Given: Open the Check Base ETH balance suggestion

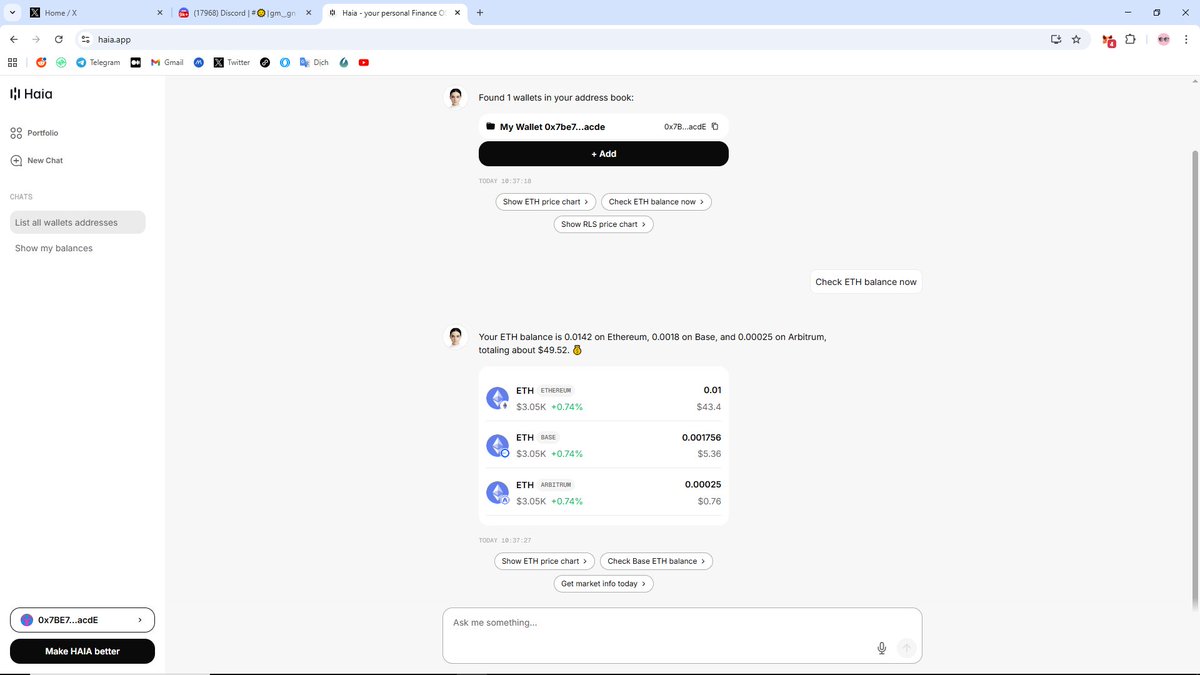Looking at the screenshot, I should tap(656, 561).
